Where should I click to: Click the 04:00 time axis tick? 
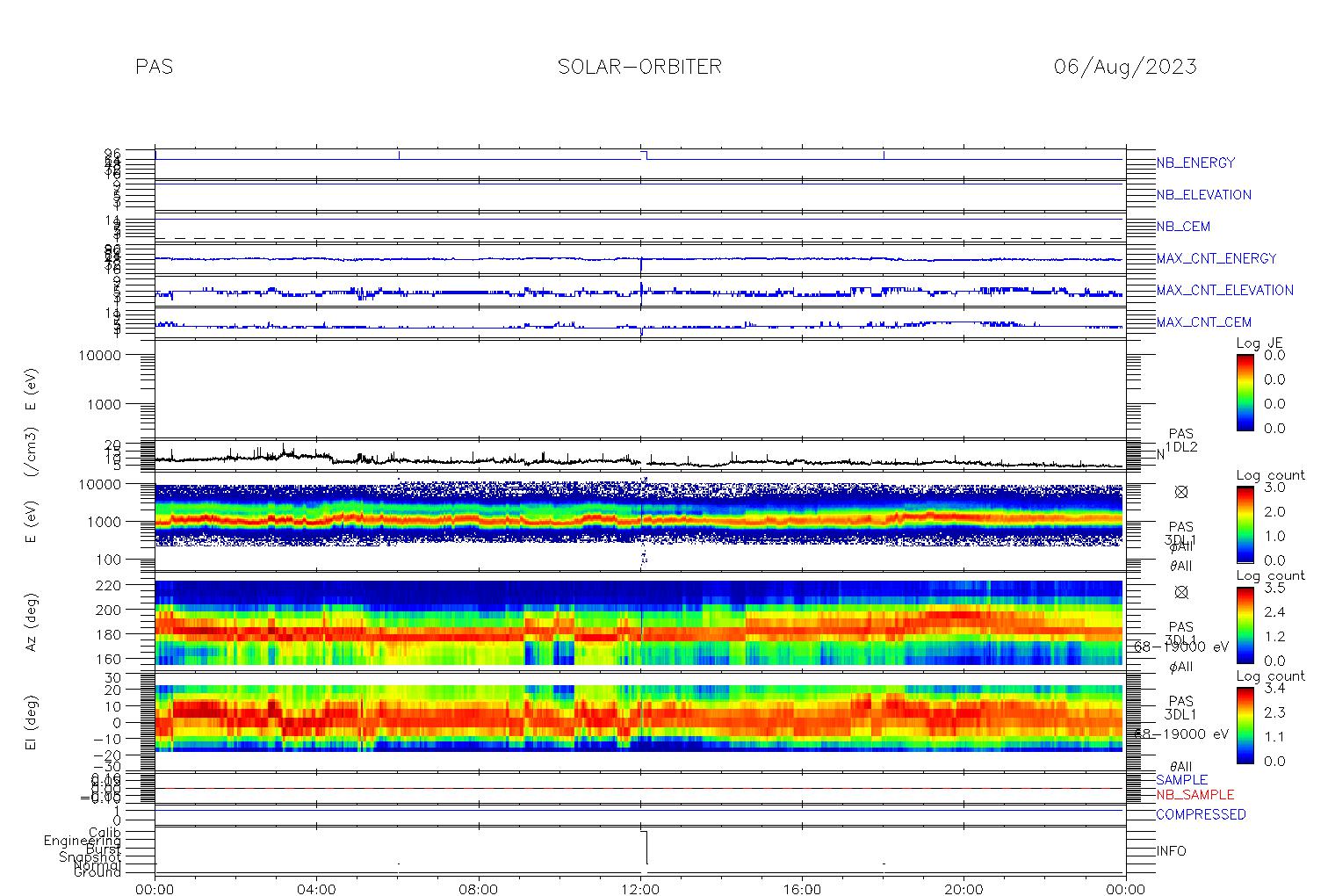tap(316, 889)
